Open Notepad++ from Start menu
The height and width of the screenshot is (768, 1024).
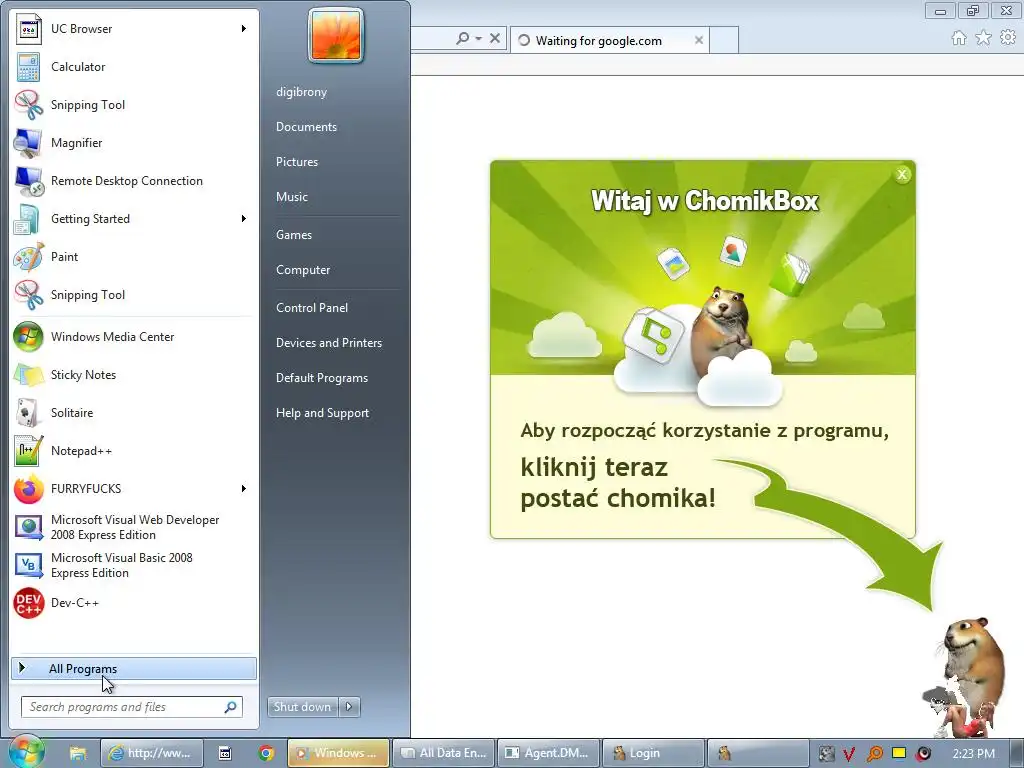click(x=134, y=451)
